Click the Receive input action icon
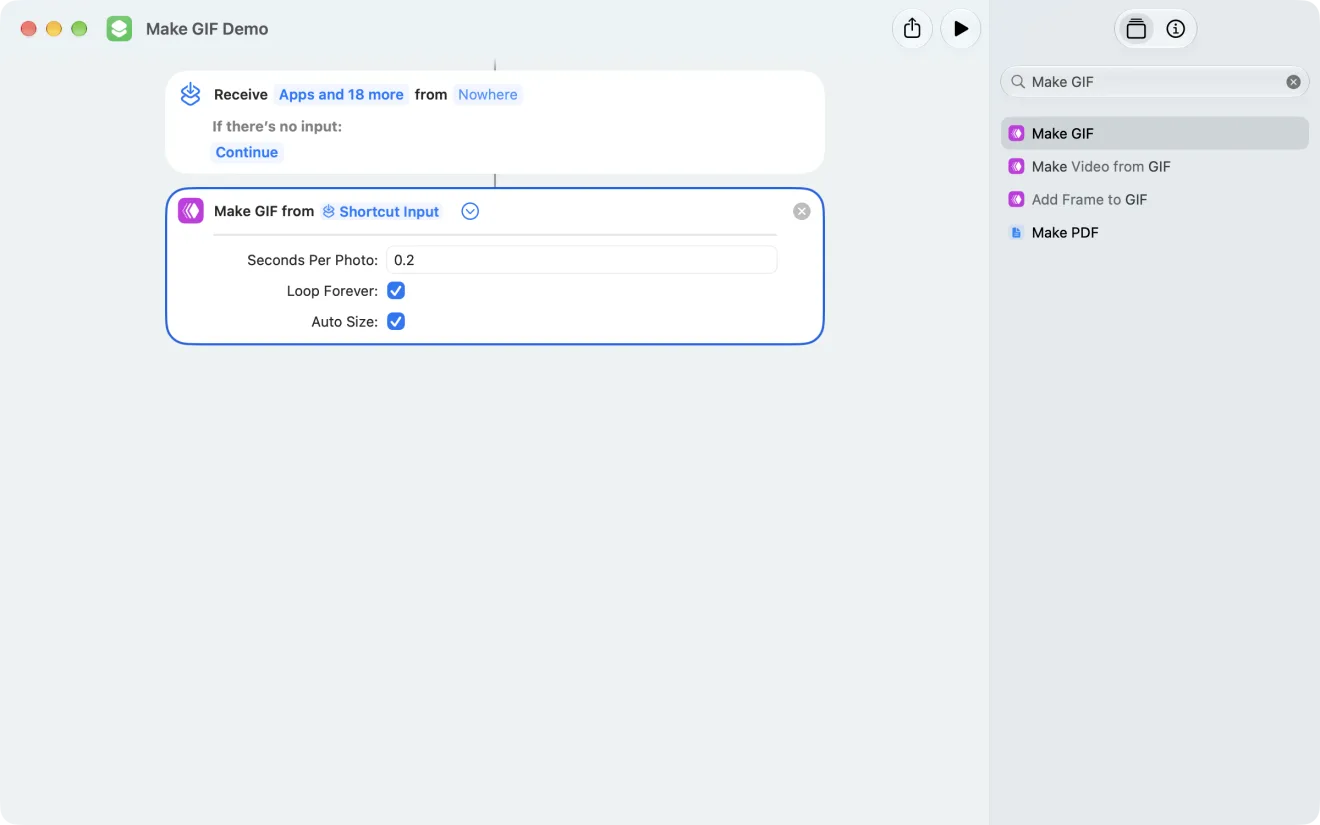Screen dimensions: 1320x825 click(190, 94)
